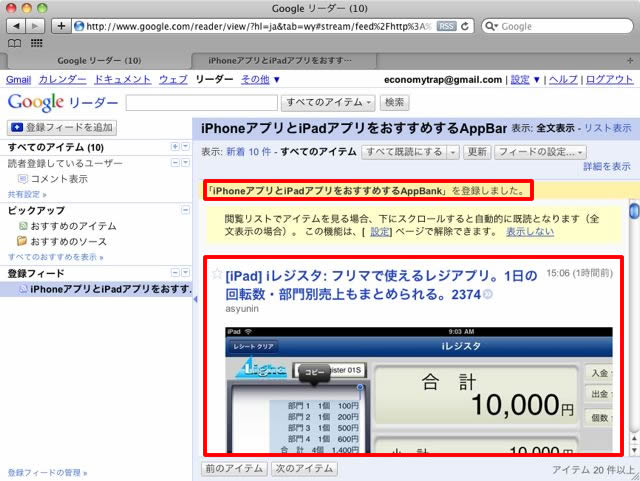Click すべて既読にする button
This screenshot has width=640, height=481.
tap(404, 152)
